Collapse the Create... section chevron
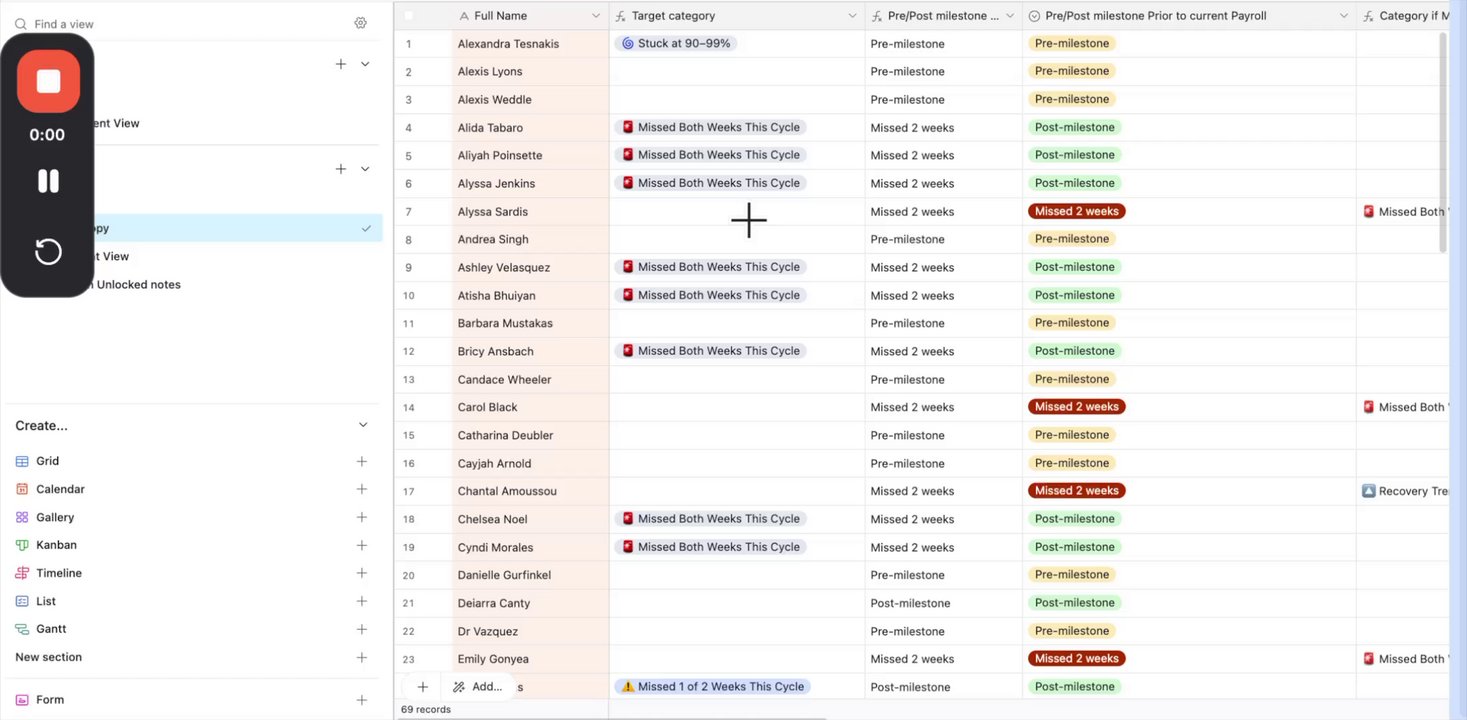This screenshot has height=720, width=1467. click(x=363, y=425)
